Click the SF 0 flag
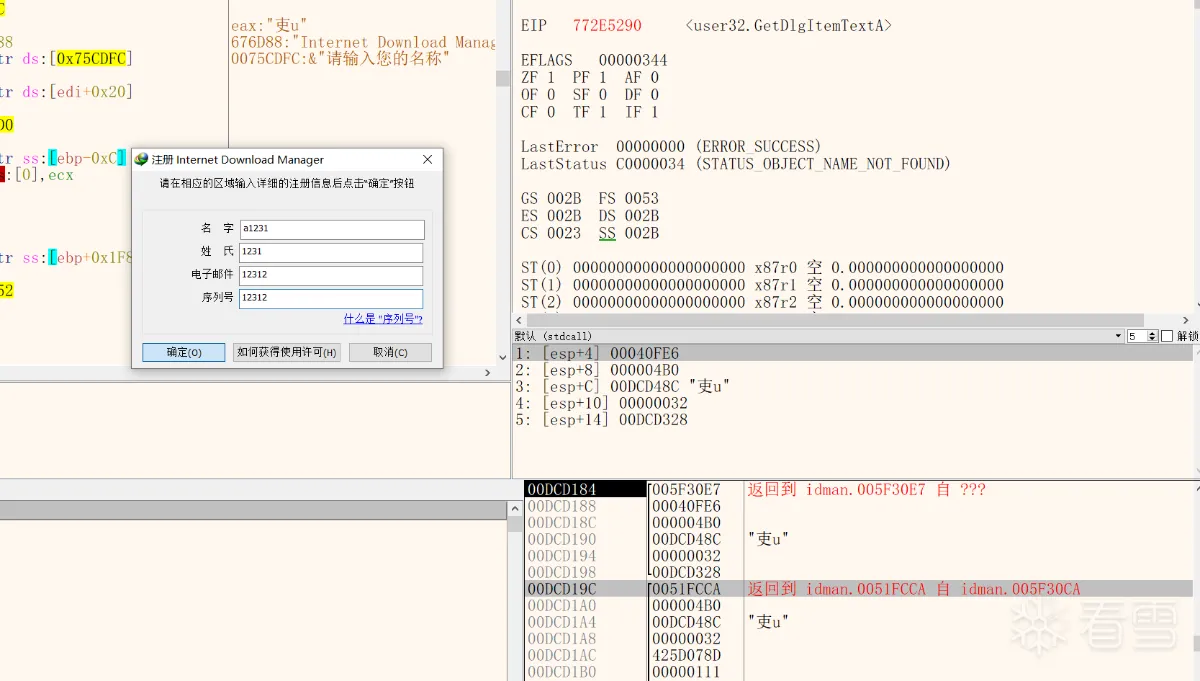This screenshot has height=681, width=1200. pos(589,95)
